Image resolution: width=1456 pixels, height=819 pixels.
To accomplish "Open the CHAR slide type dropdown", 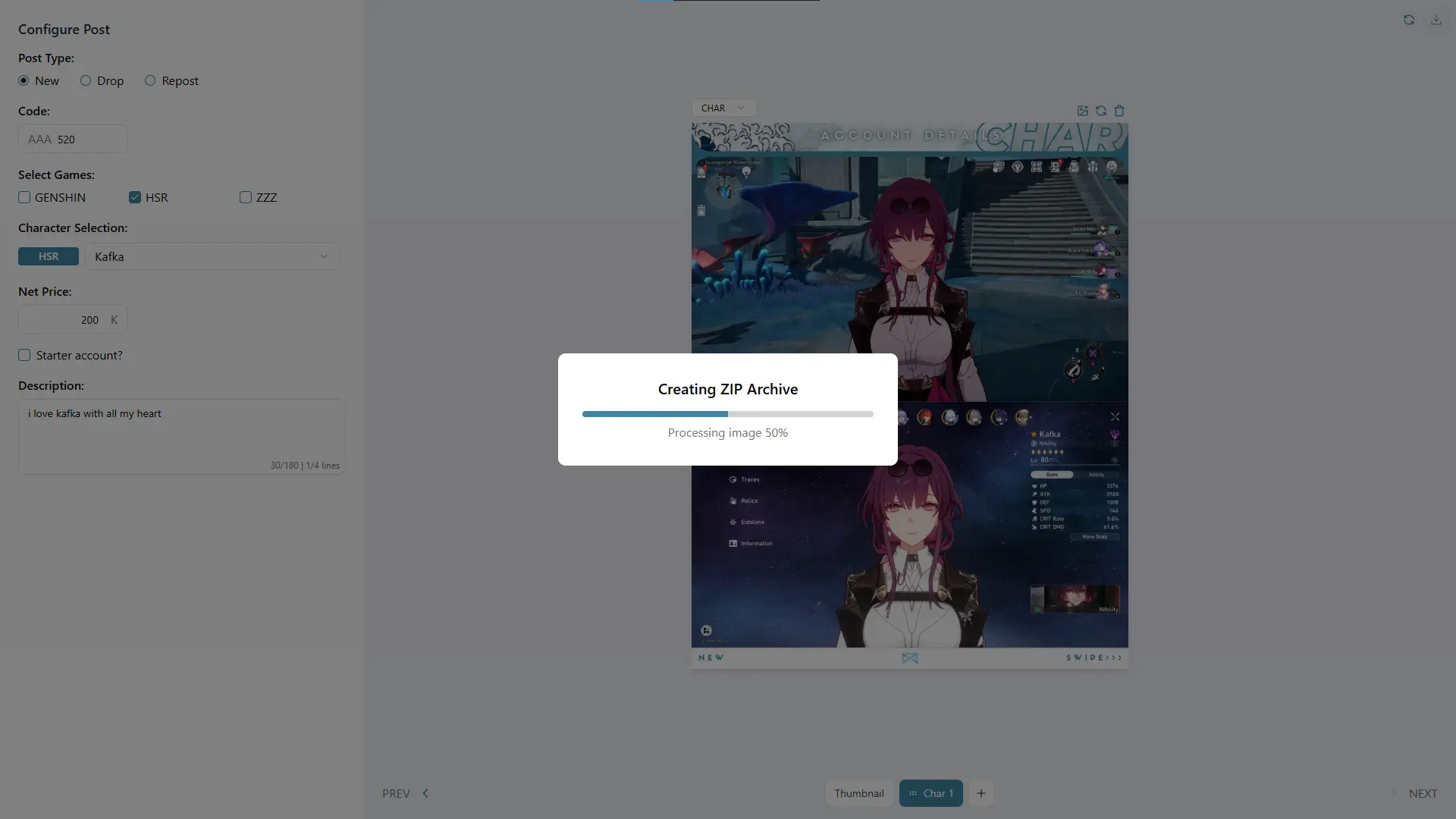I will [x=723, y=108].
